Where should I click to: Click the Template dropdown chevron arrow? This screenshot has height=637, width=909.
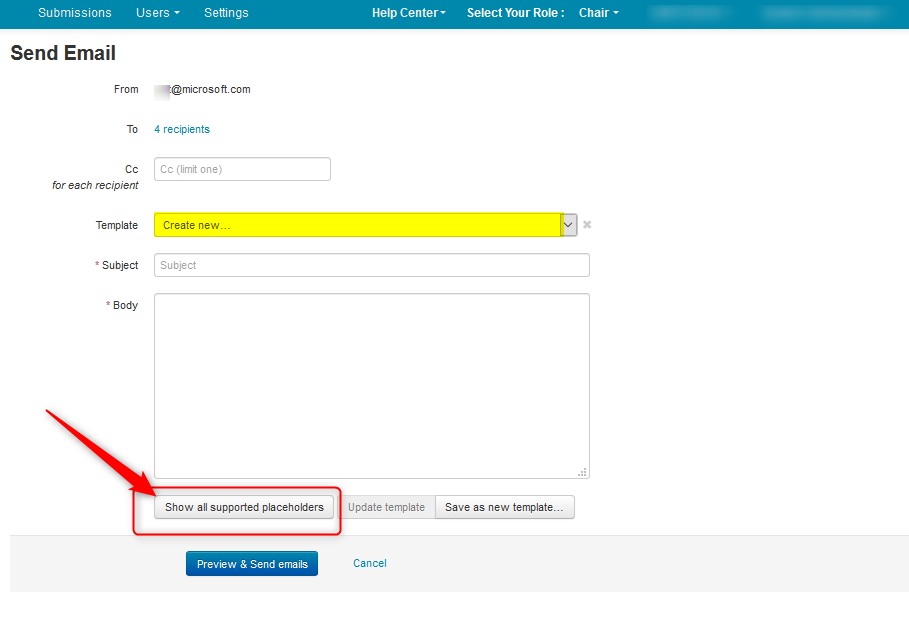click(569, 225)
